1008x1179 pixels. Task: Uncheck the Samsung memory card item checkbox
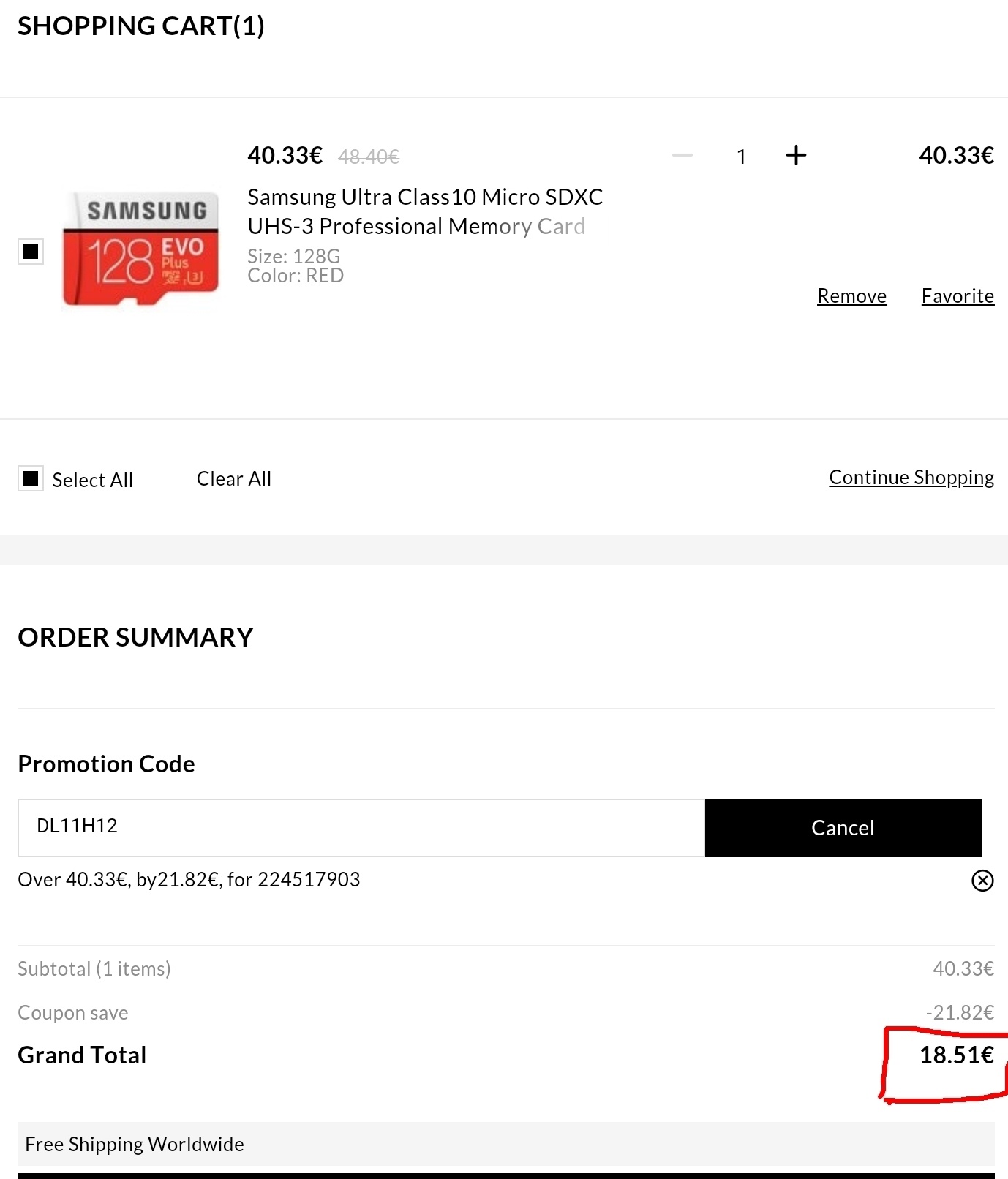(x=31, y=252)
